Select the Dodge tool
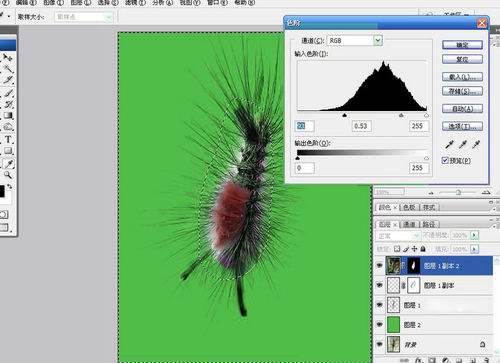Screen dimensions: 500x363 point(8,127)
